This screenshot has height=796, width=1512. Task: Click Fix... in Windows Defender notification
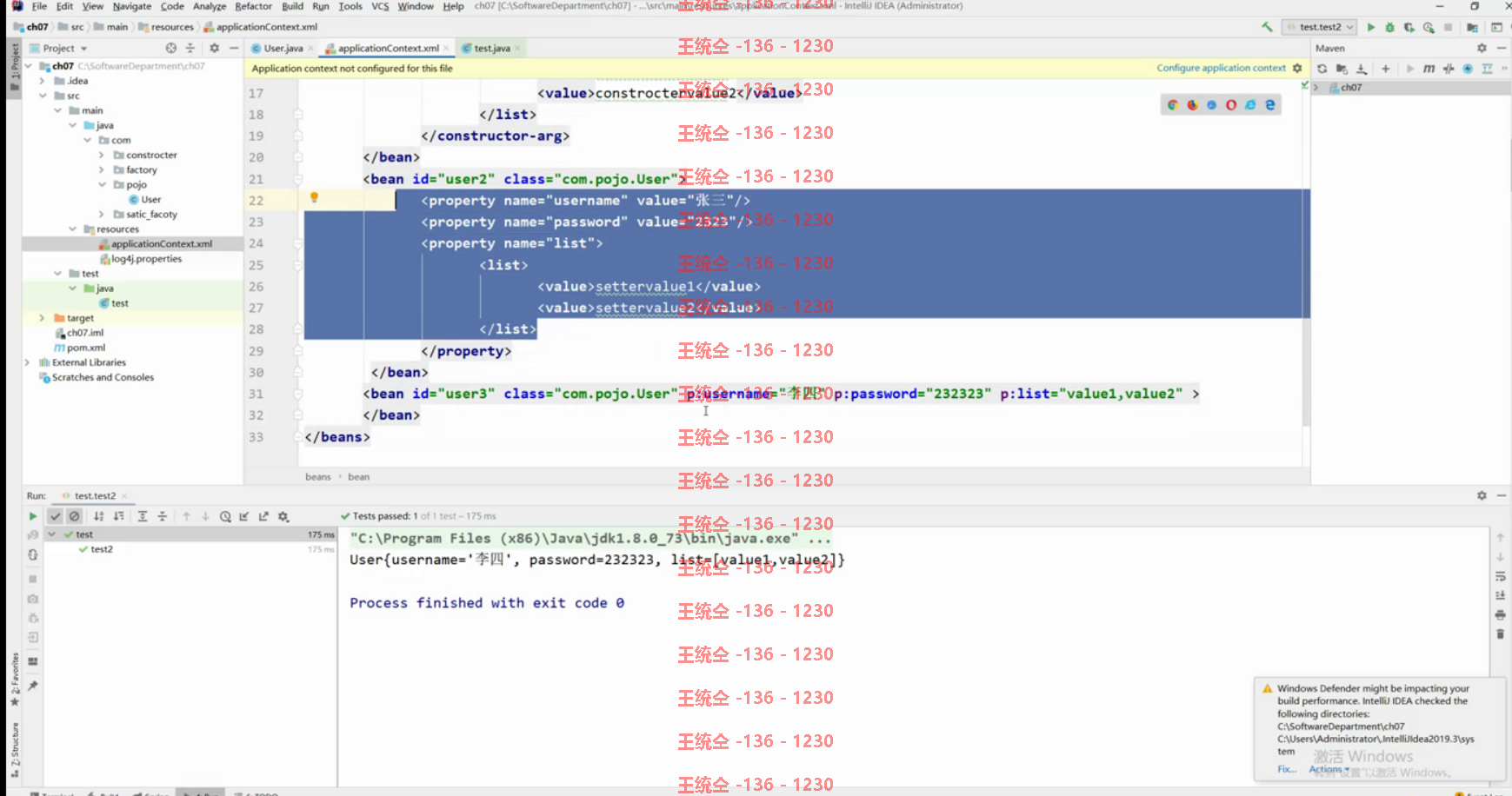point(1287,769)
